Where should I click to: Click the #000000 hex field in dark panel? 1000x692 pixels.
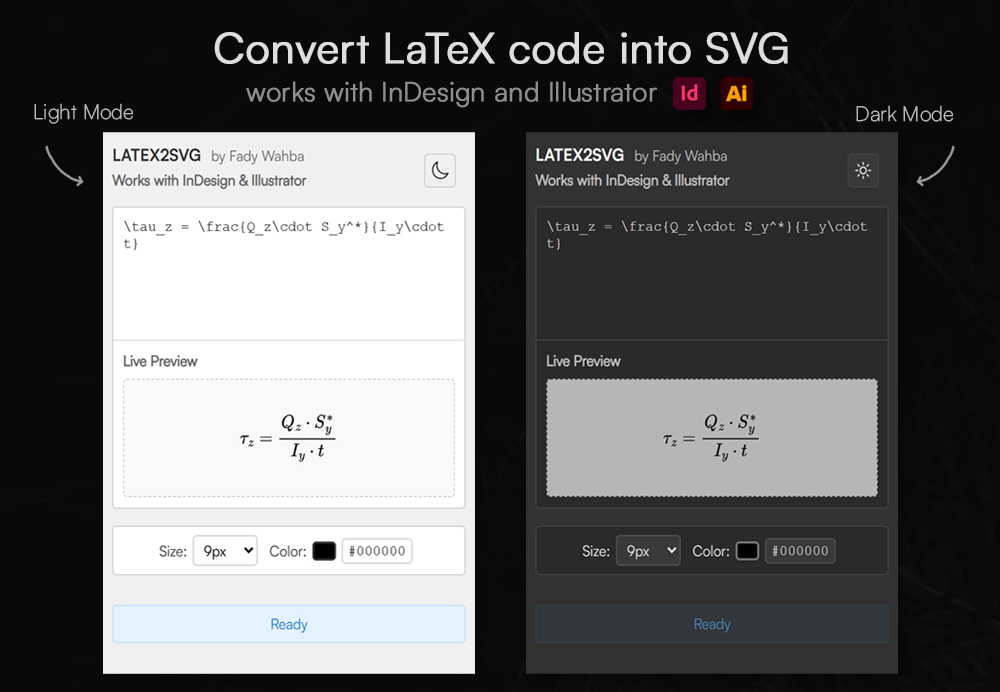(800, 551)
